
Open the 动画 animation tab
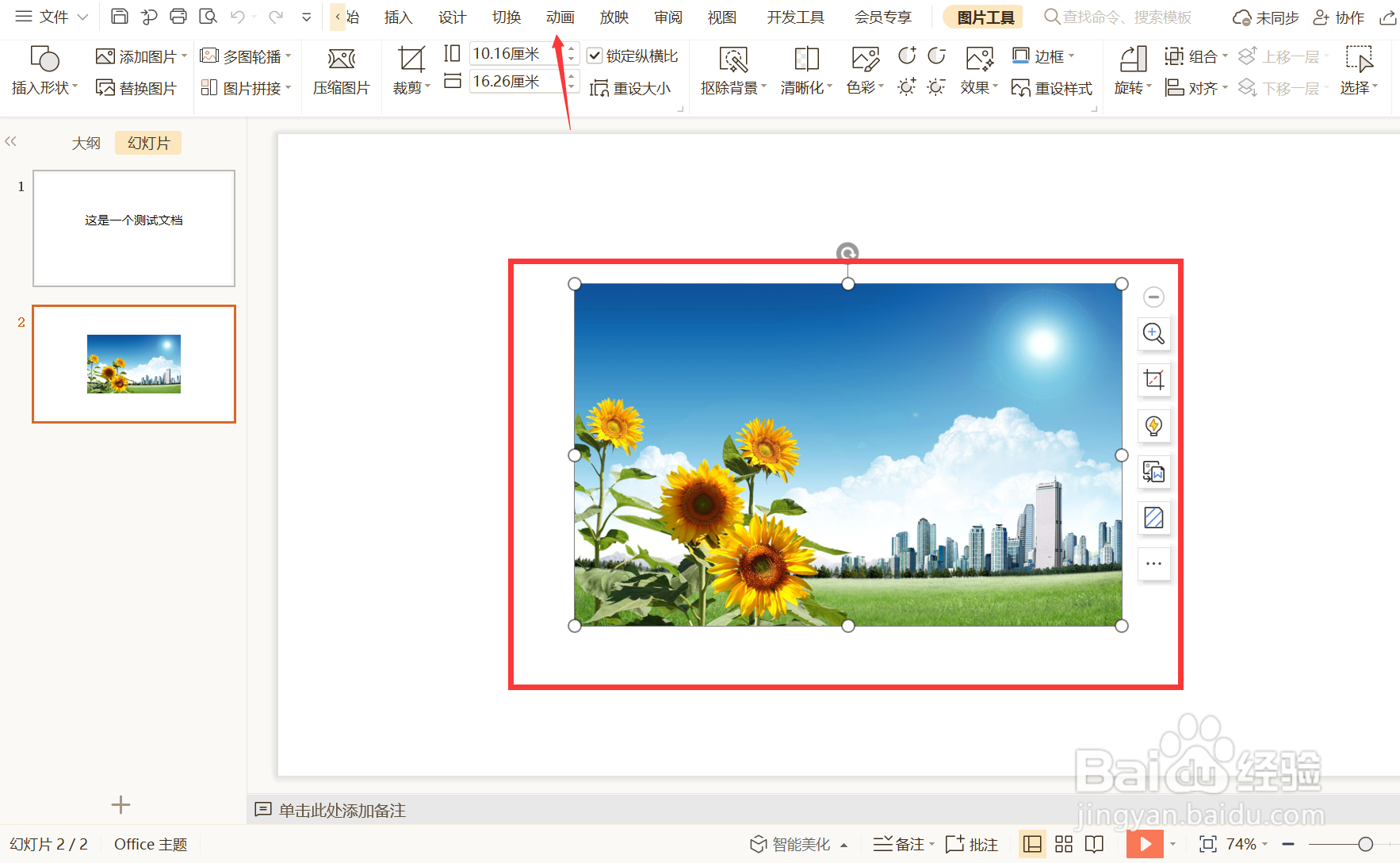pos(560,17)
